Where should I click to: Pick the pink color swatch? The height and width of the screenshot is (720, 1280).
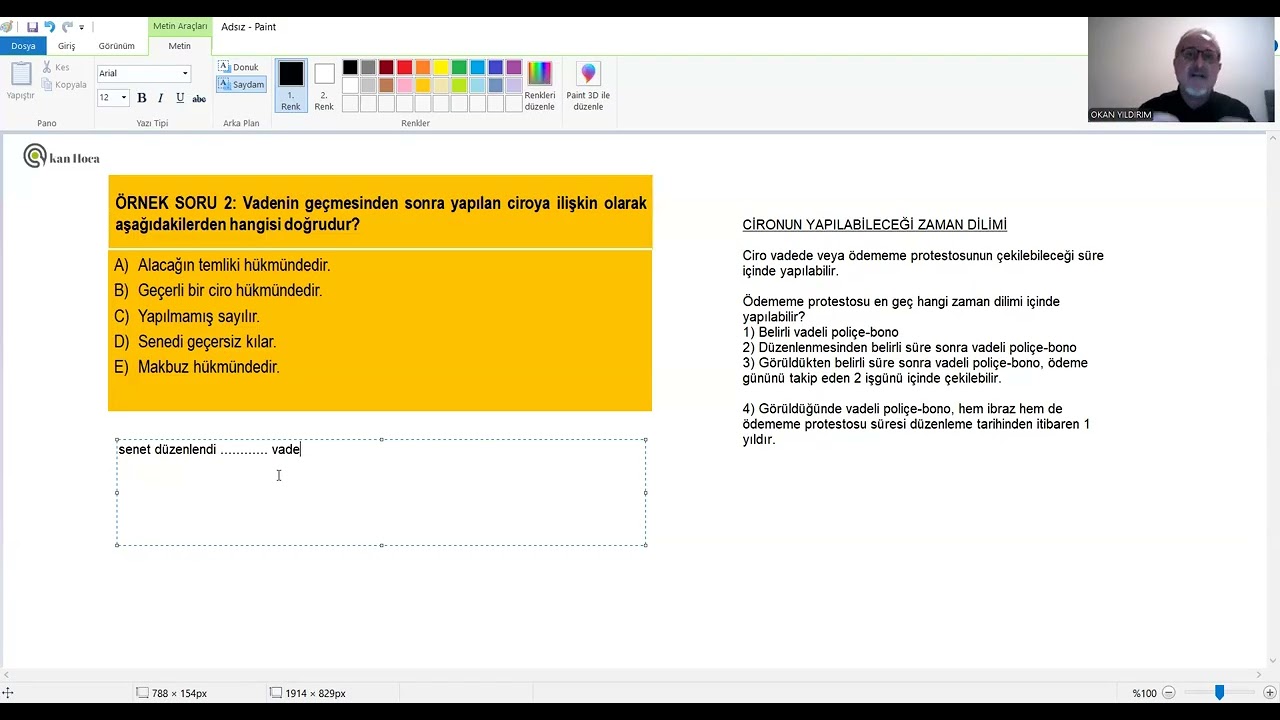[x=404, y=86]
